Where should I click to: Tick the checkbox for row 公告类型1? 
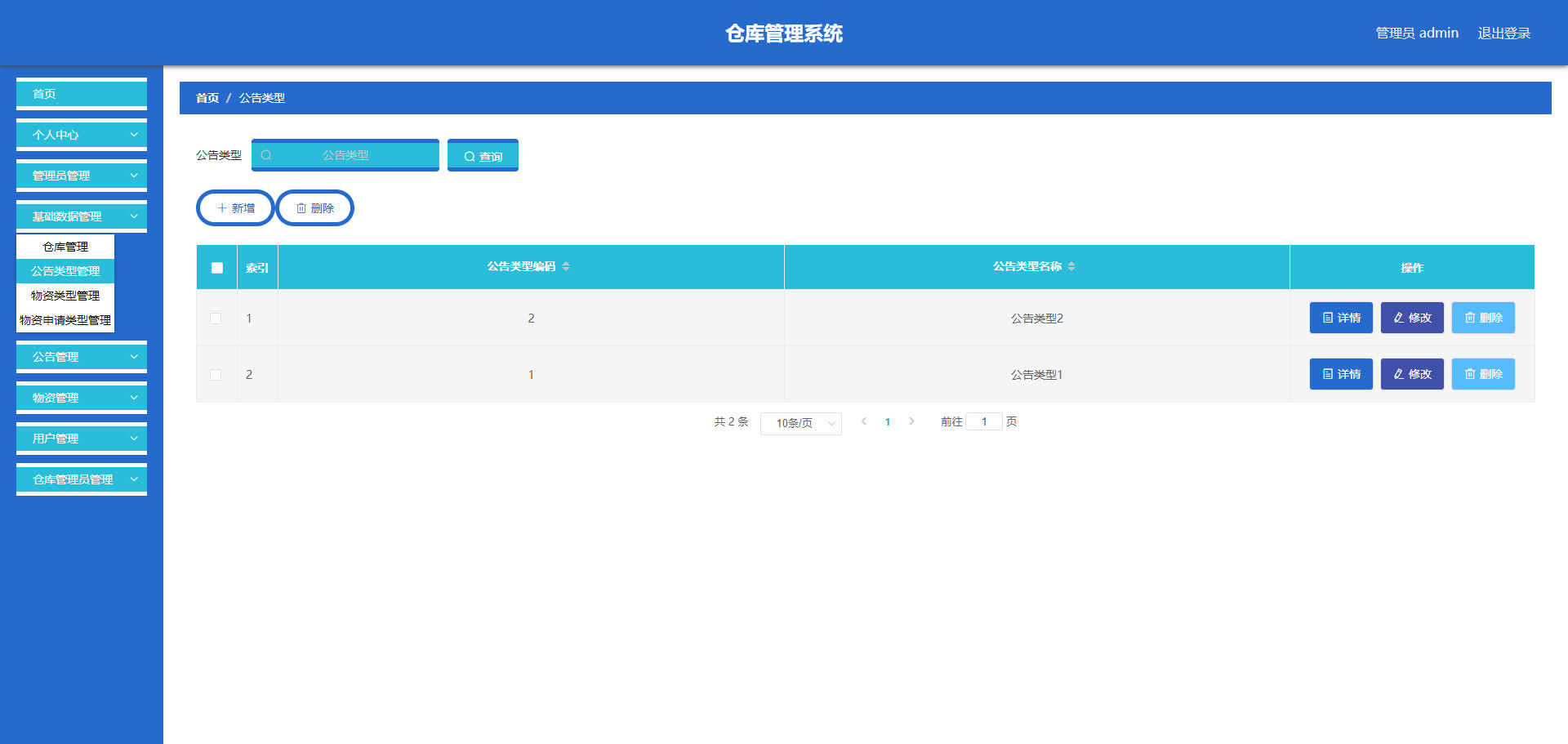pyautogui.click(x=216, y=375)
